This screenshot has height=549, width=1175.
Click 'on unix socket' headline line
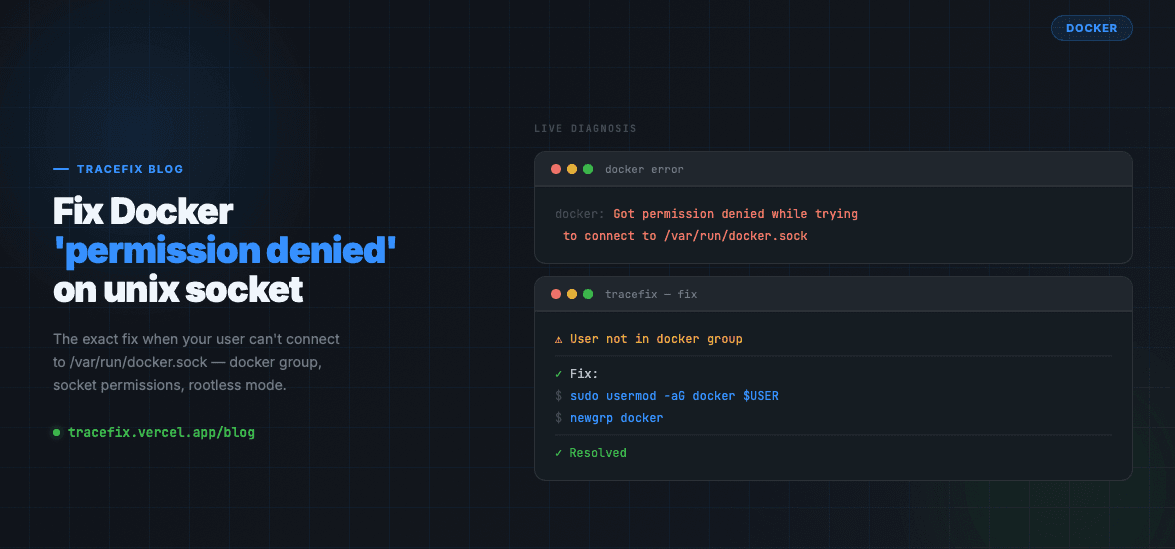click(178, 291)
